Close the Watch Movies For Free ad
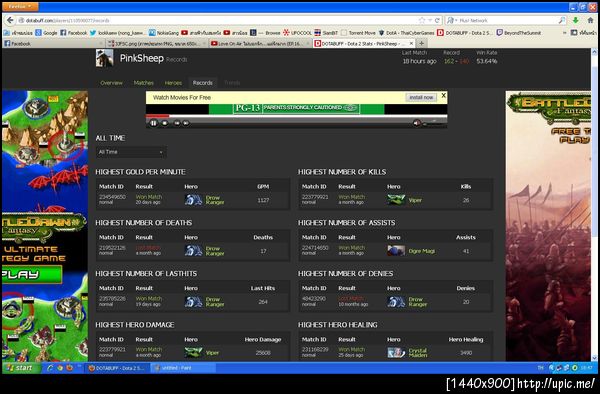This screenshot has width=600, height=394. click(x=443, y=95)
